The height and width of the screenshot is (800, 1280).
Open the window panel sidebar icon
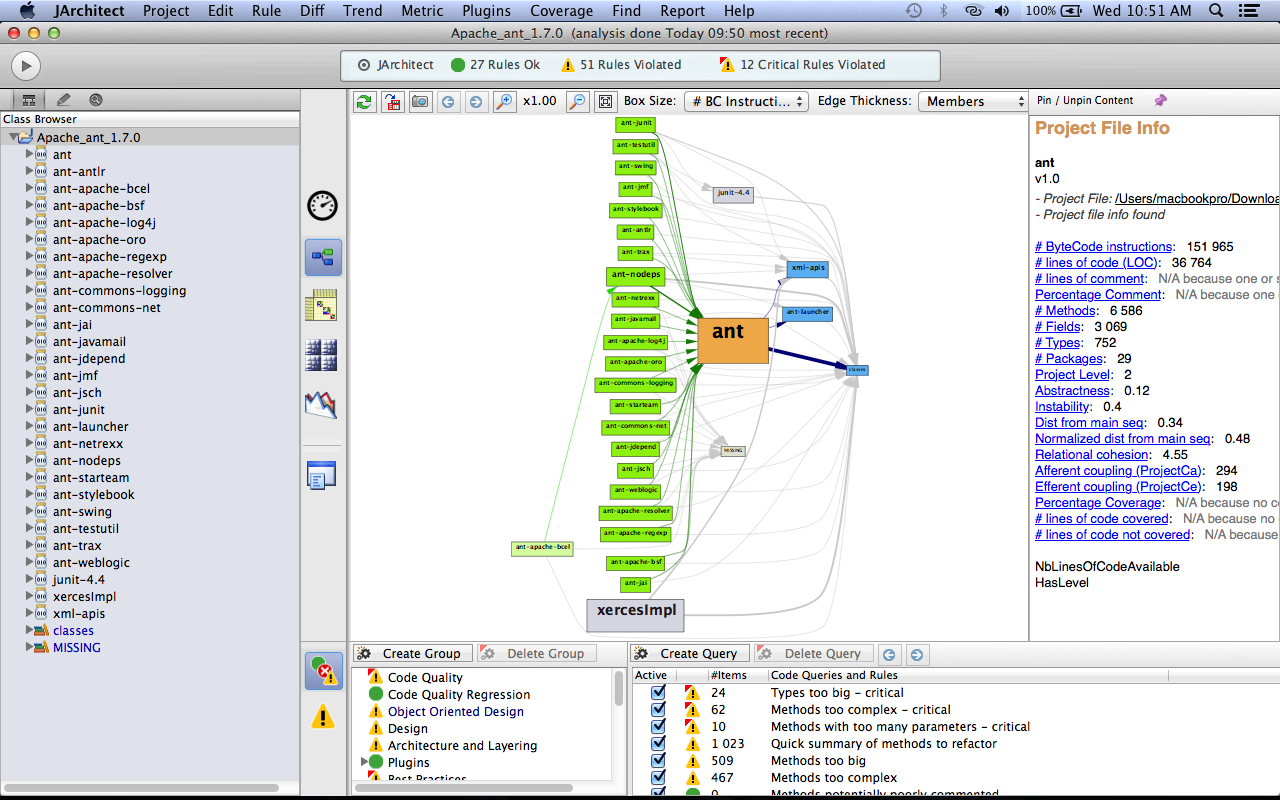coord(321,475)
